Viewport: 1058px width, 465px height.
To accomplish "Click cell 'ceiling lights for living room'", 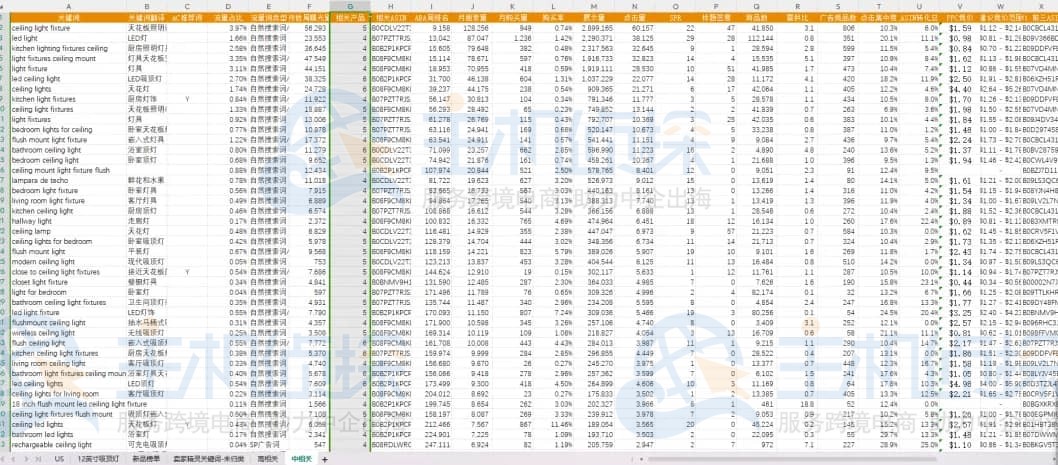I will 67,393.
